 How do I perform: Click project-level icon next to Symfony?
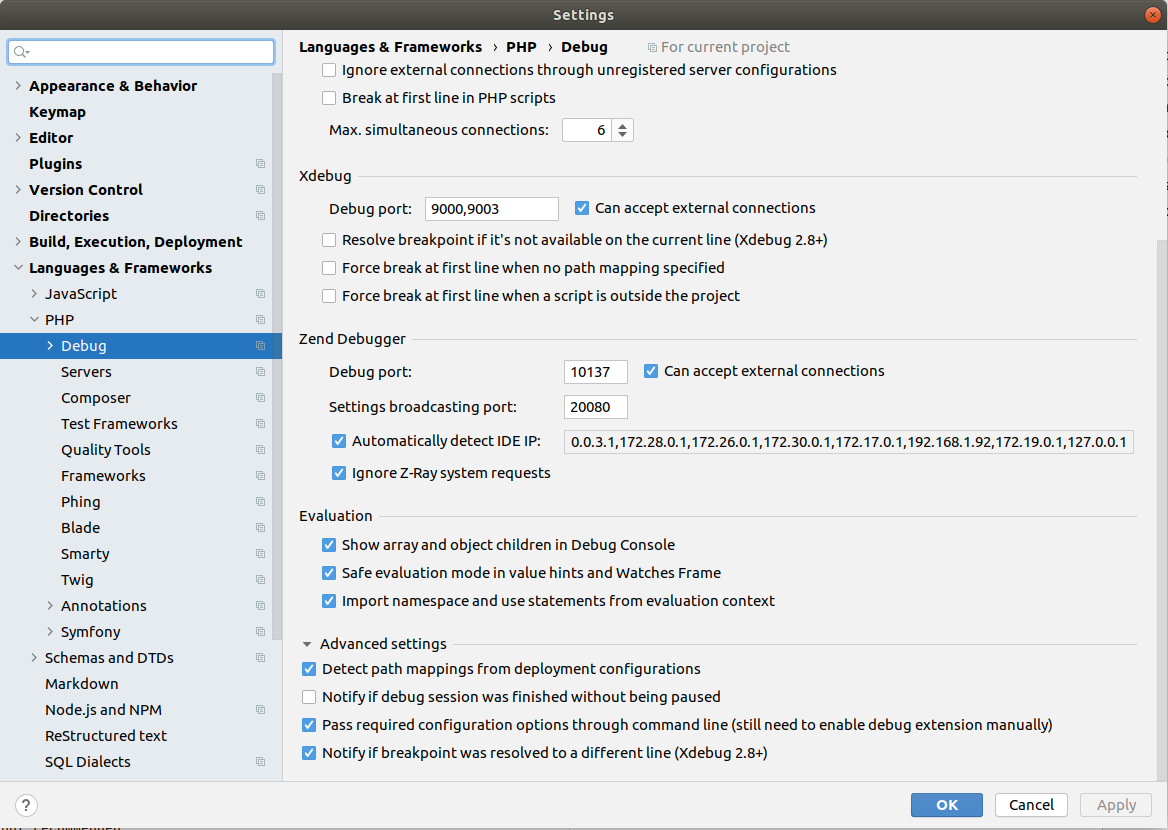[260, 632]
